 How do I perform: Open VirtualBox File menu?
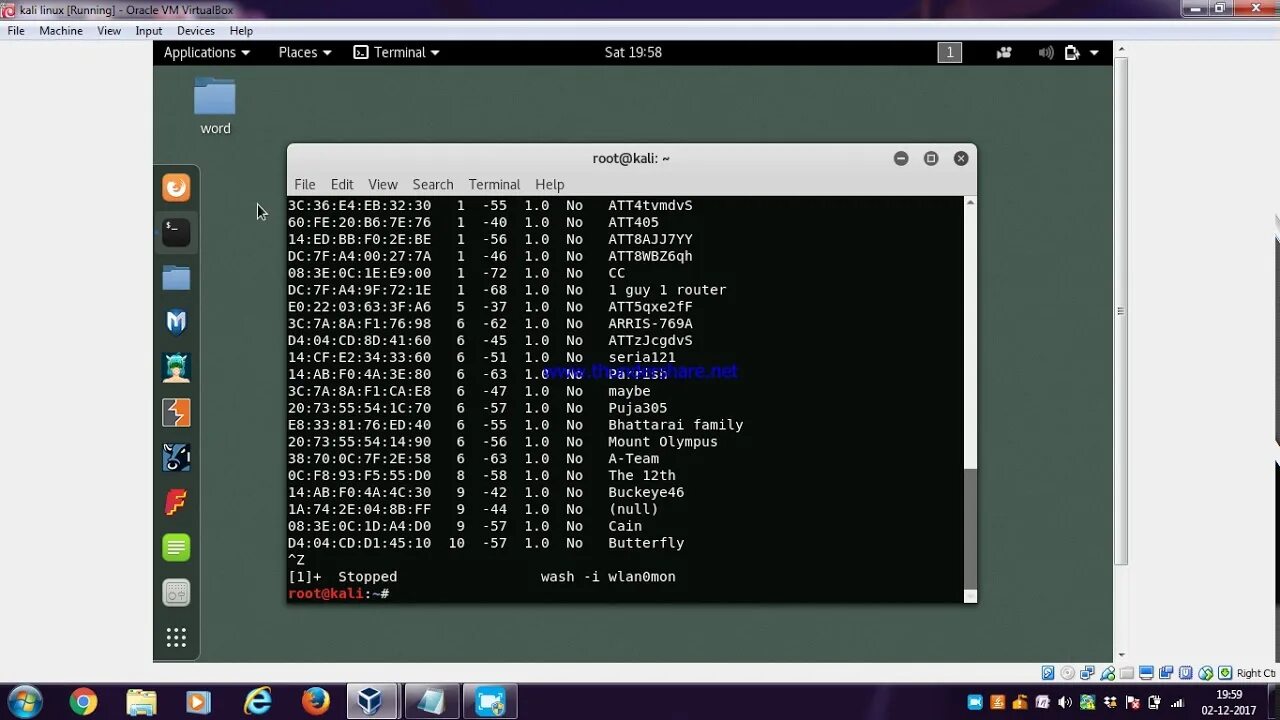[16, 31]
